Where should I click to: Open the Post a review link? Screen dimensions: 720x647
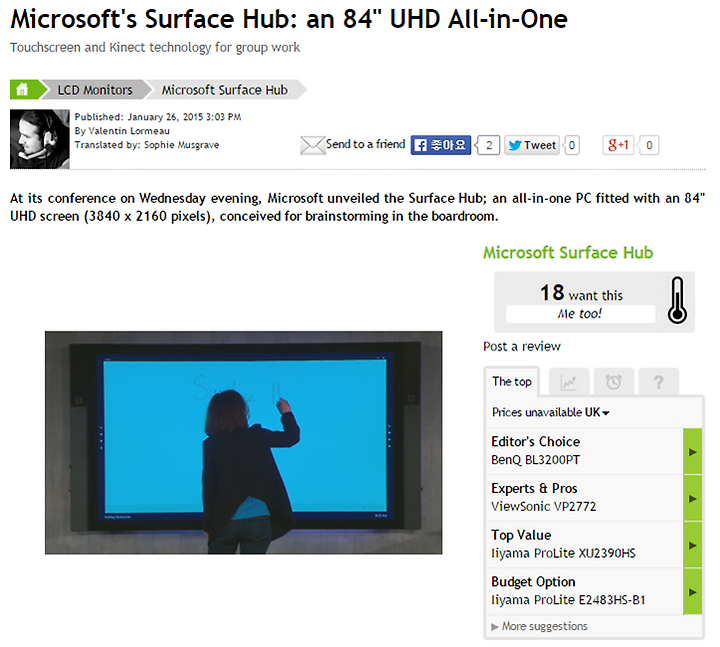[x=522, y=346]
